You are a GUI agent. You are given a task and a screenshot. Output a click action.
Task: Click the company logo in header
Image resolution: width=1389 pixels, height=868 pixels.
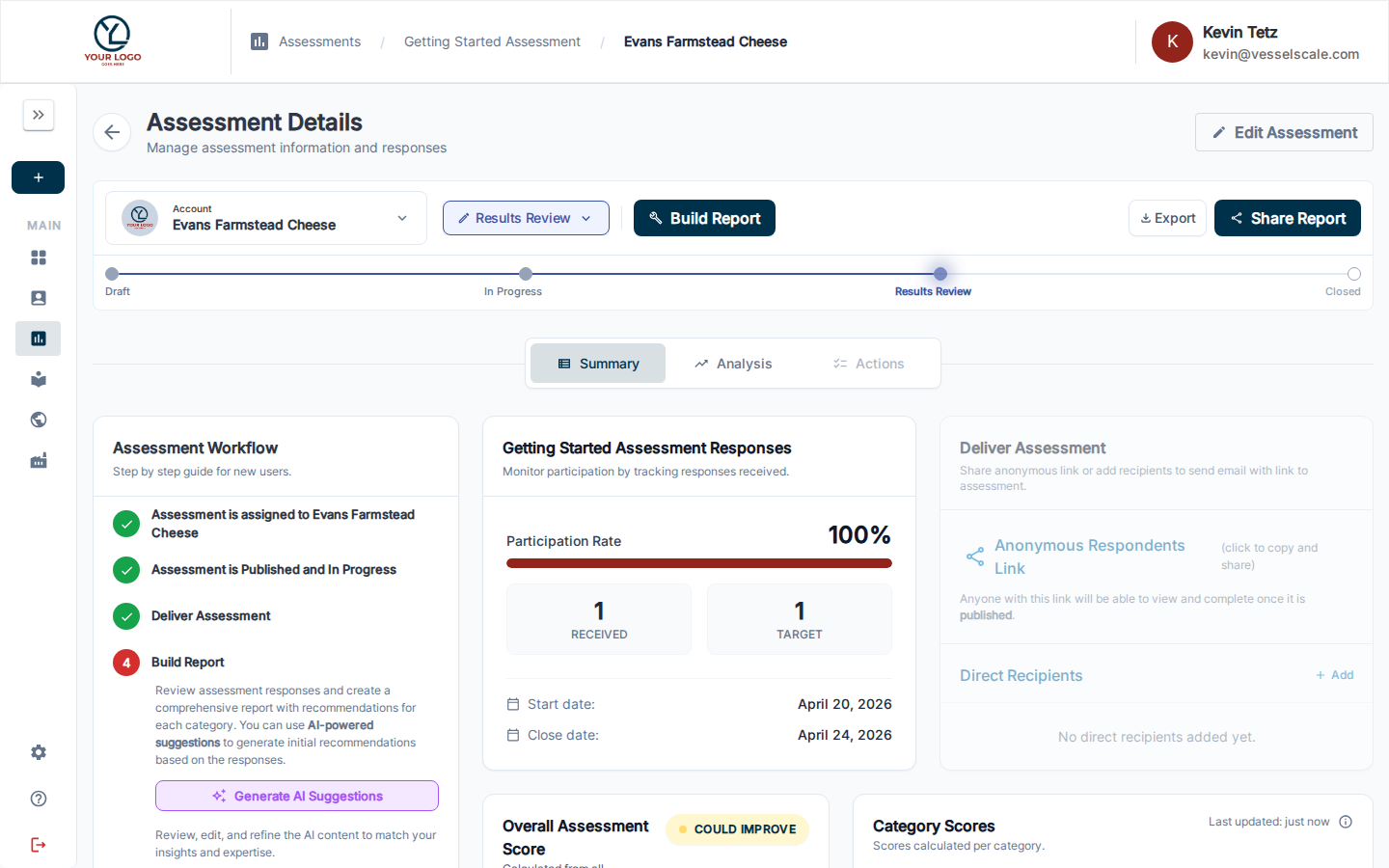tap(113, 41)
